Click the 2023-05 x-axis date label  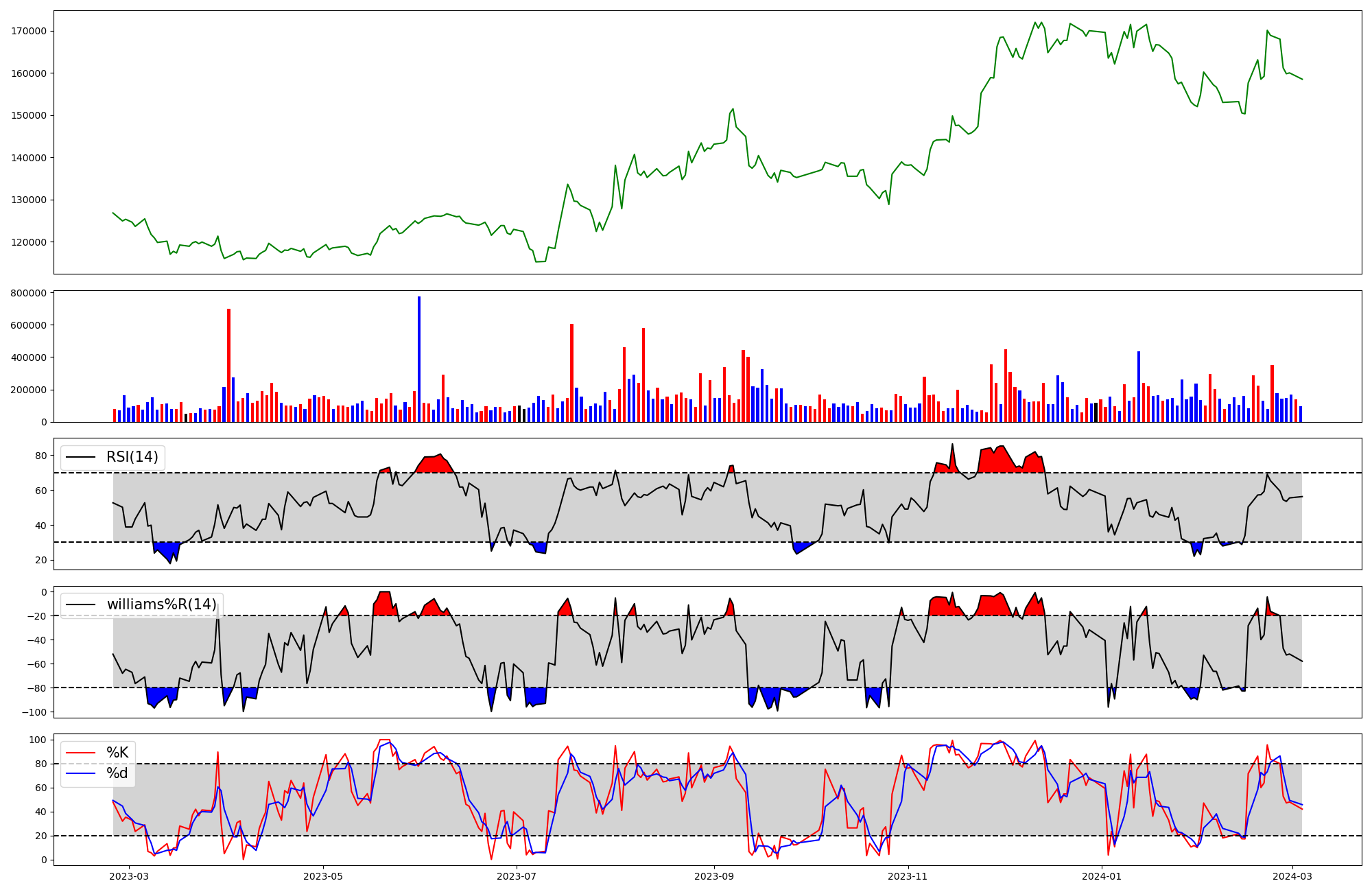[323, 876]
